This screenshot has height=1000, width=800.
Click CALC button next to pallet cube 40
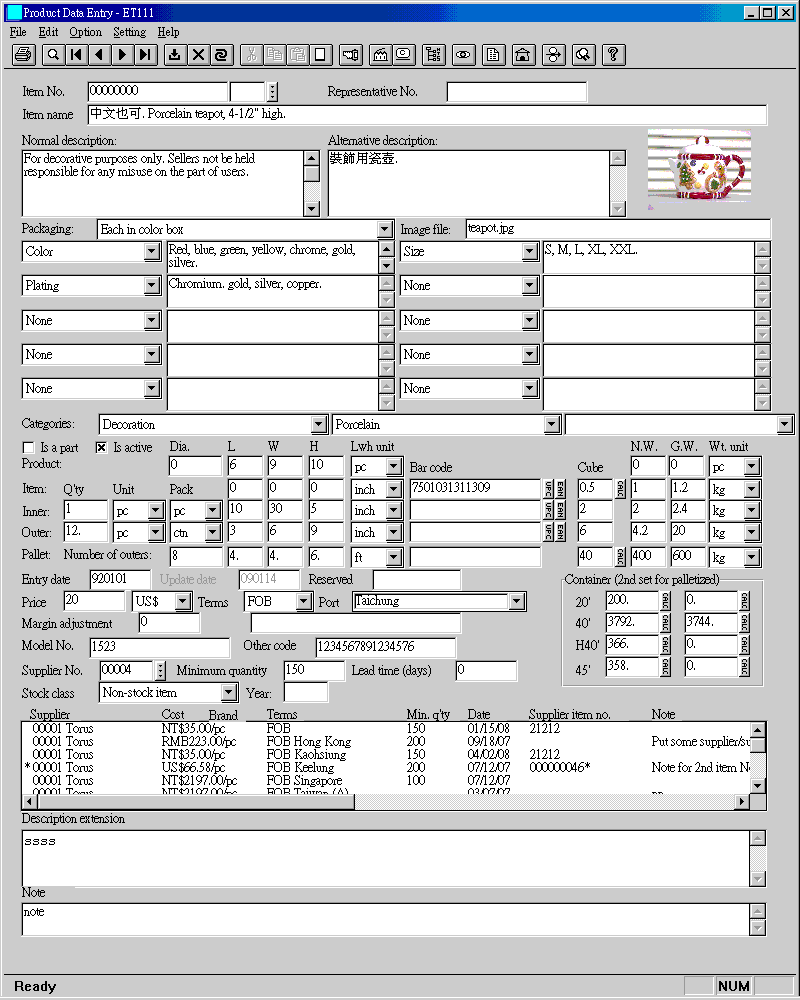(x=620, y=557)
